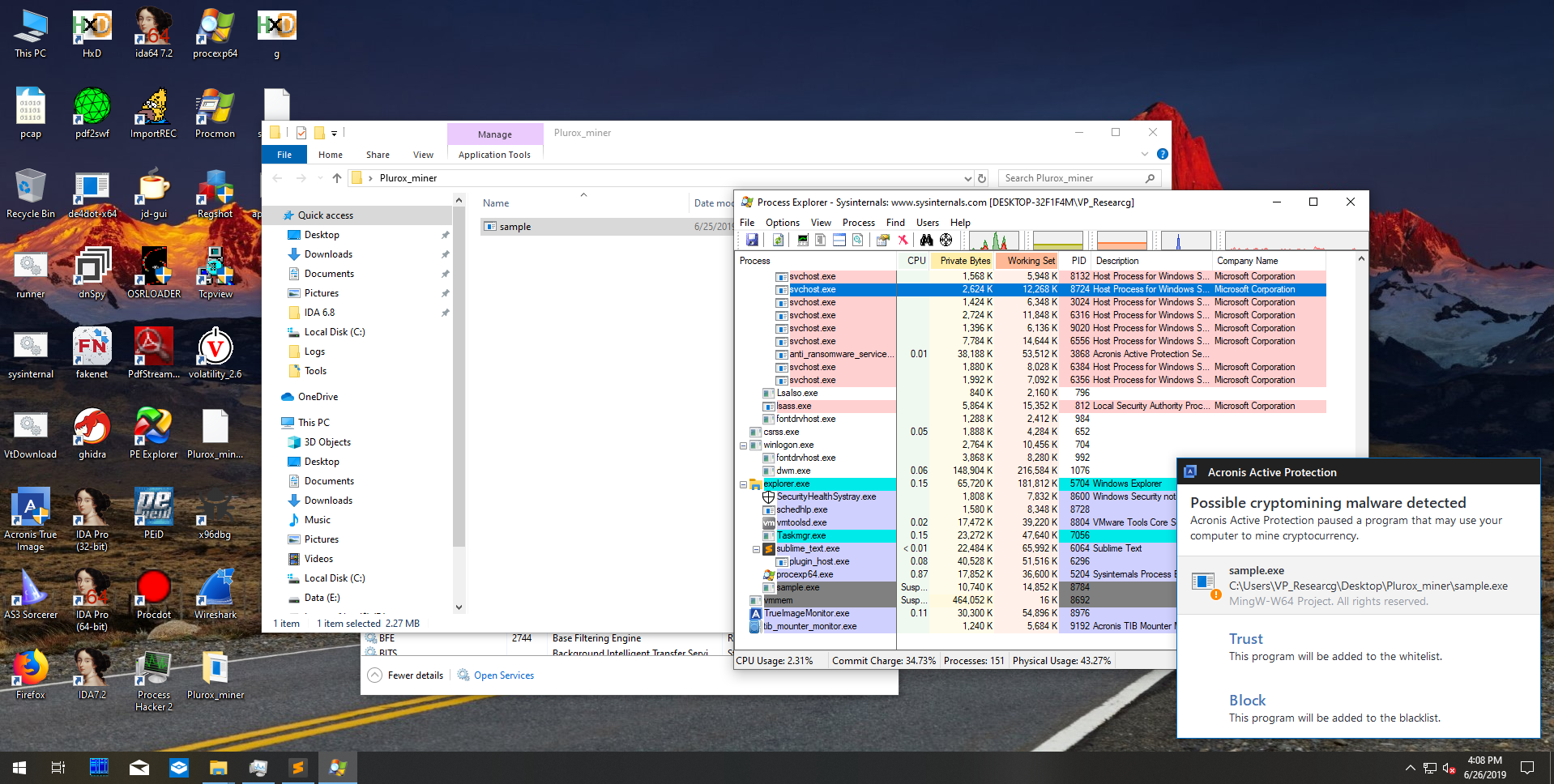This screenshot has height=784, width=1554.
Task: Collapse the sublime_text.exe process tree
Action: 756,549
